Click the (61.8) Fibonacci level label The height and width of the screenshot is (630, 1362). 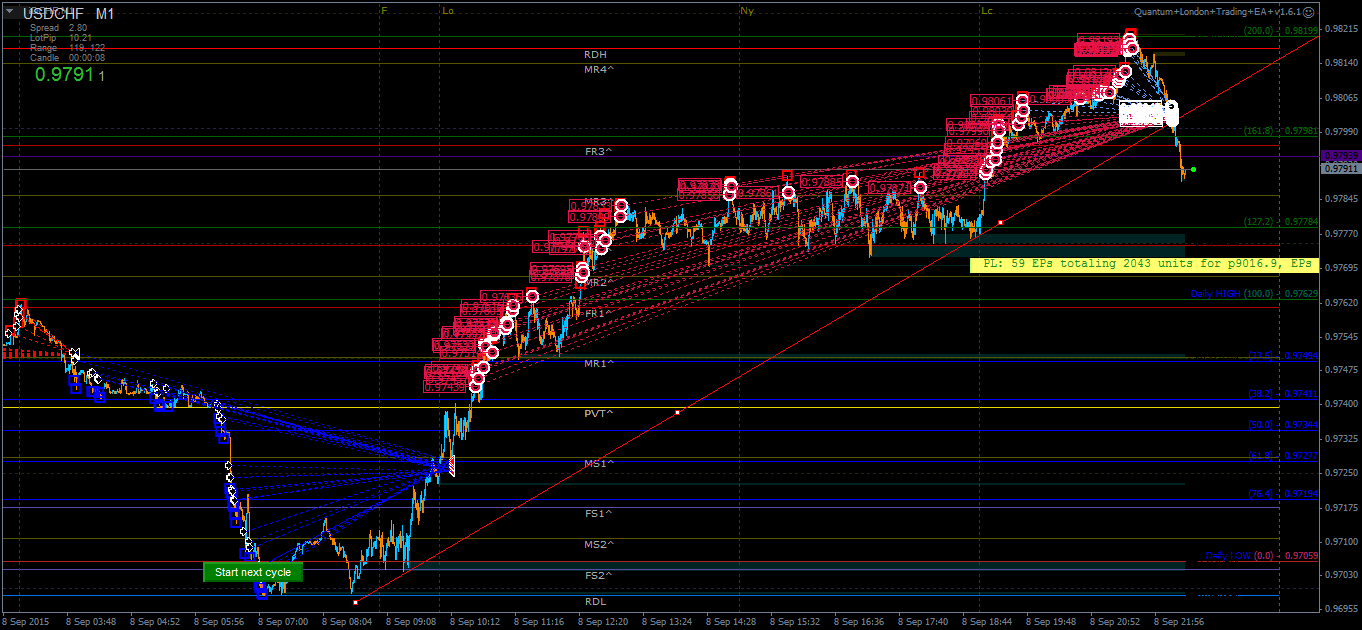coord(1282,456)
